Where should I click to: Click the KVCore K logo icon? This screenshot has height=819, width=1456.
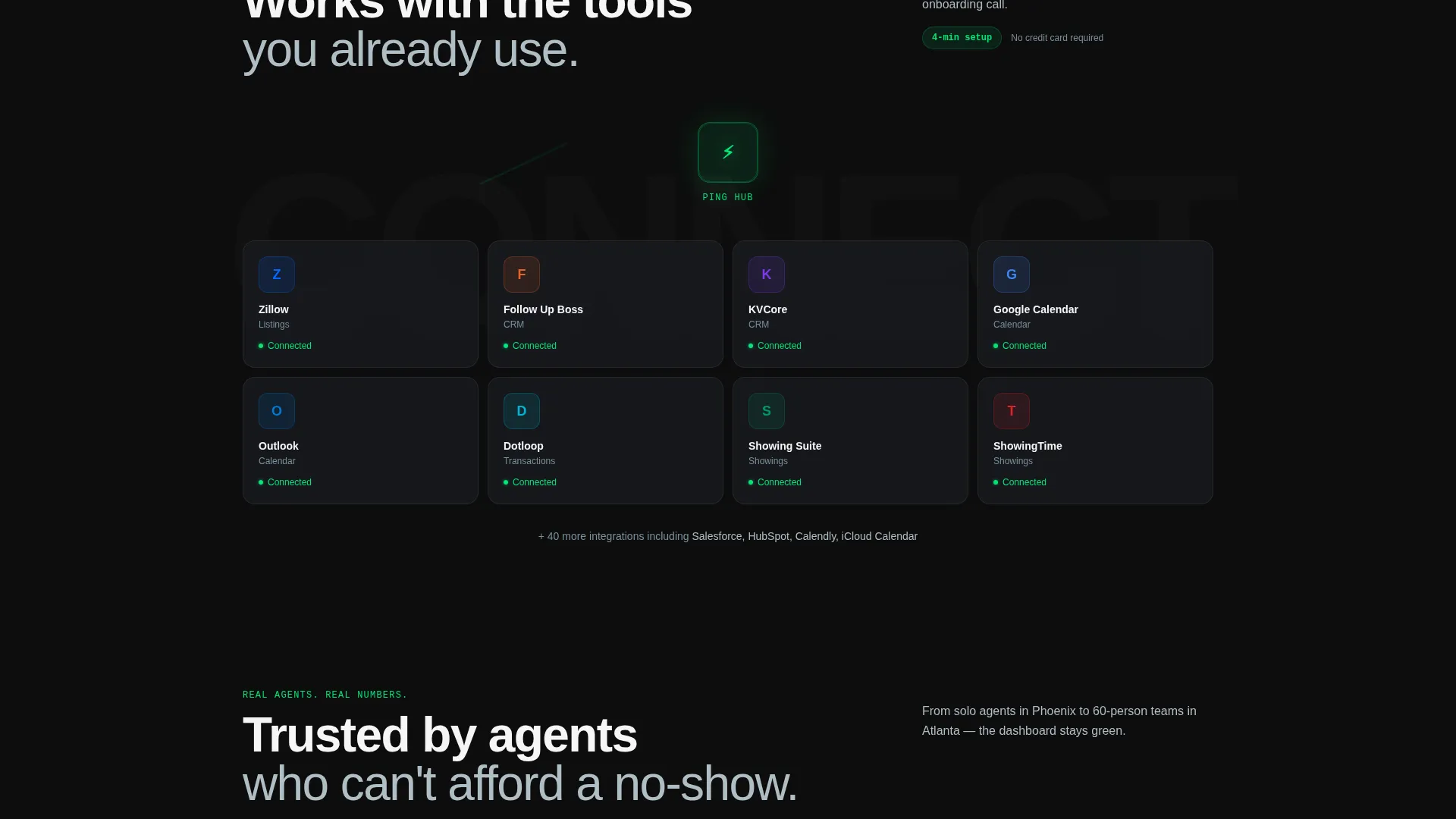pos(767,275)
